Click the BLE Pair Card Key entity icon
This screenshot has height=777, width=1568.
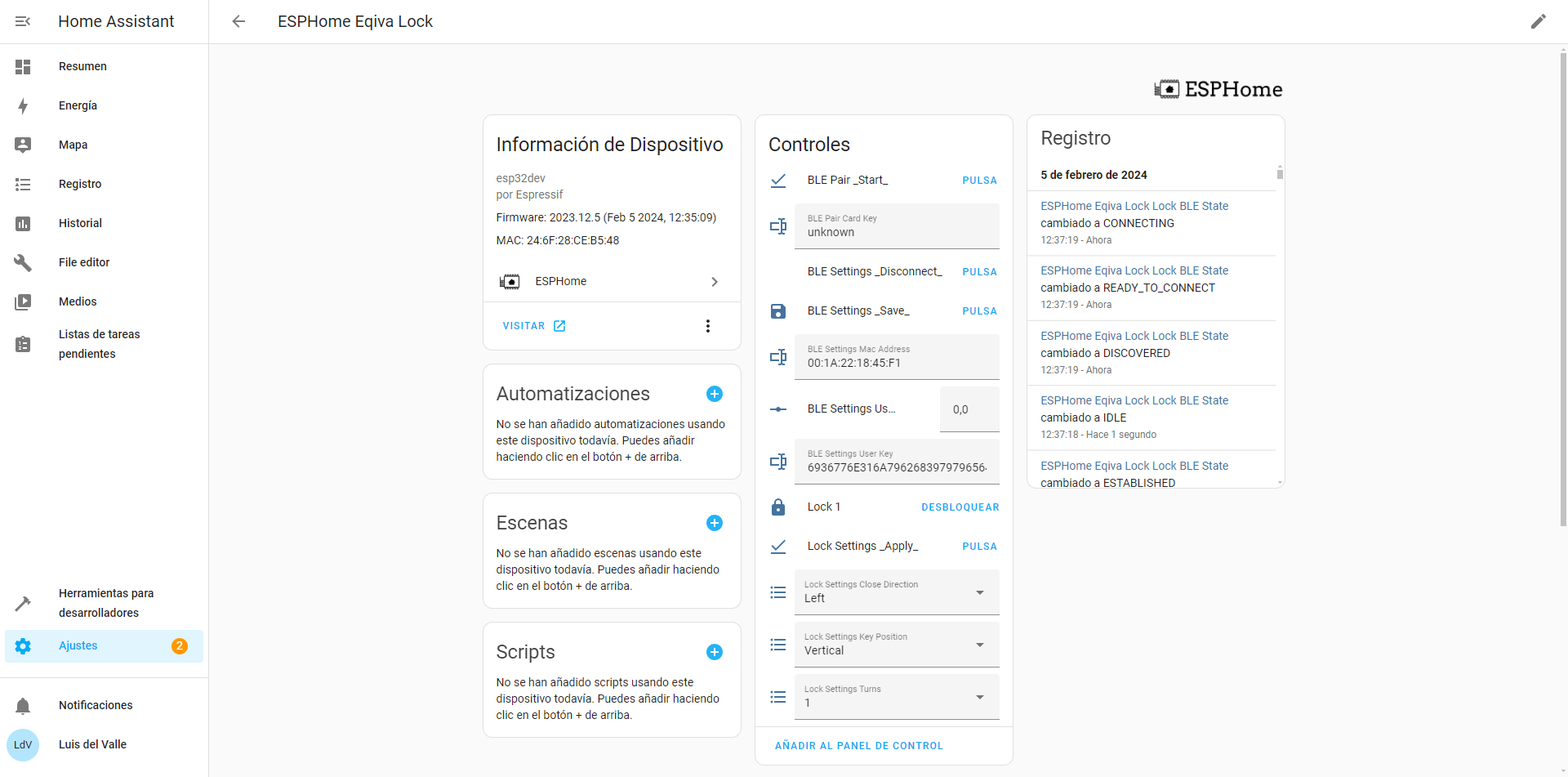coord(778,226)
